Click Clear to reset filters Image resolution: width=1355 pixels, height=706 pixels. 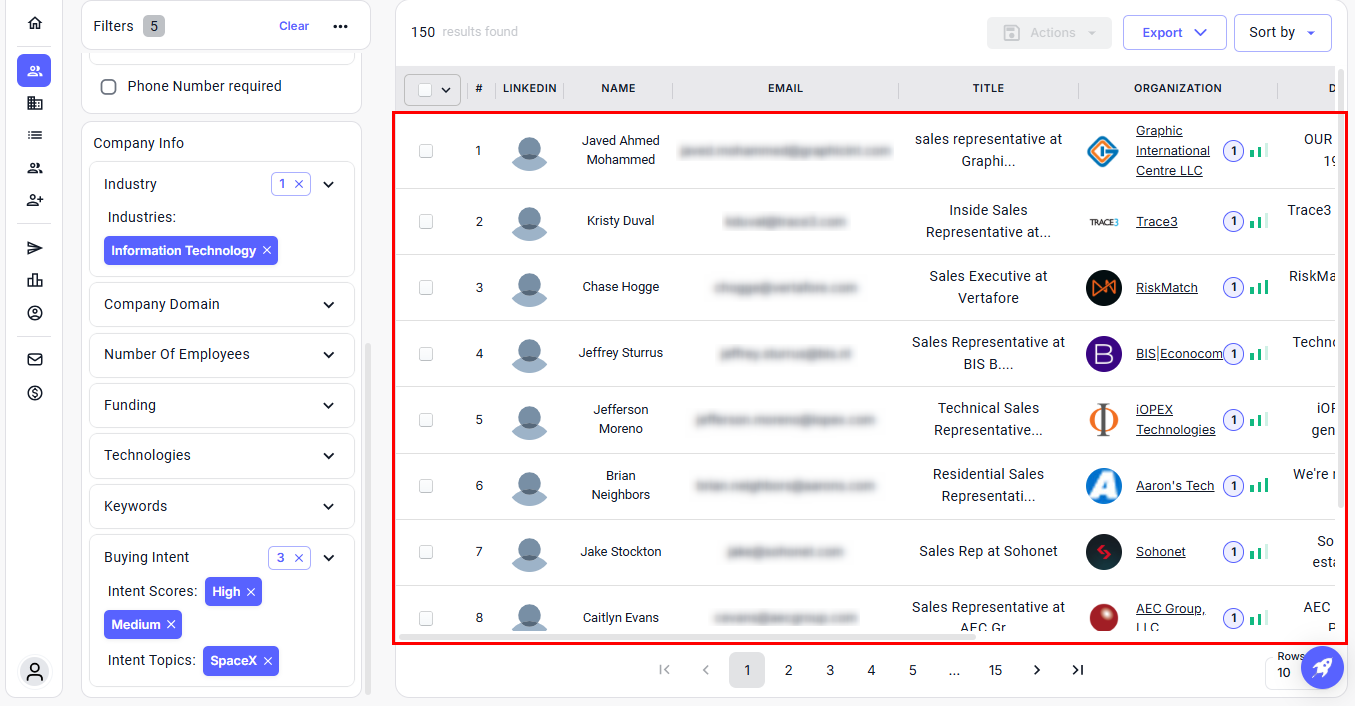pyautogui.click(x=294, y=26)
